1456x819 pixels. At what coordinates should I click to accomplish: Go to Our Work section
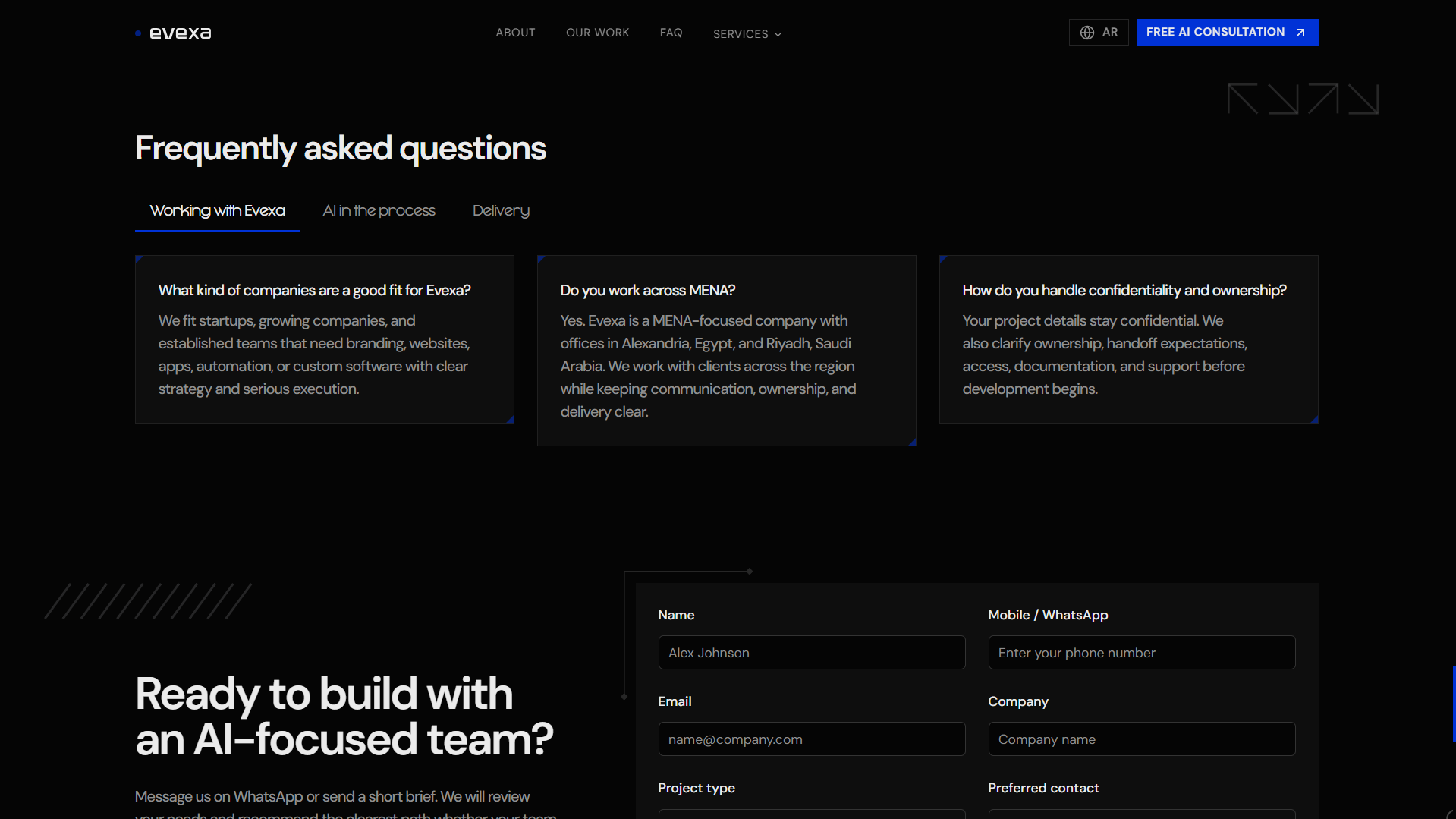(x=597, y=33)
